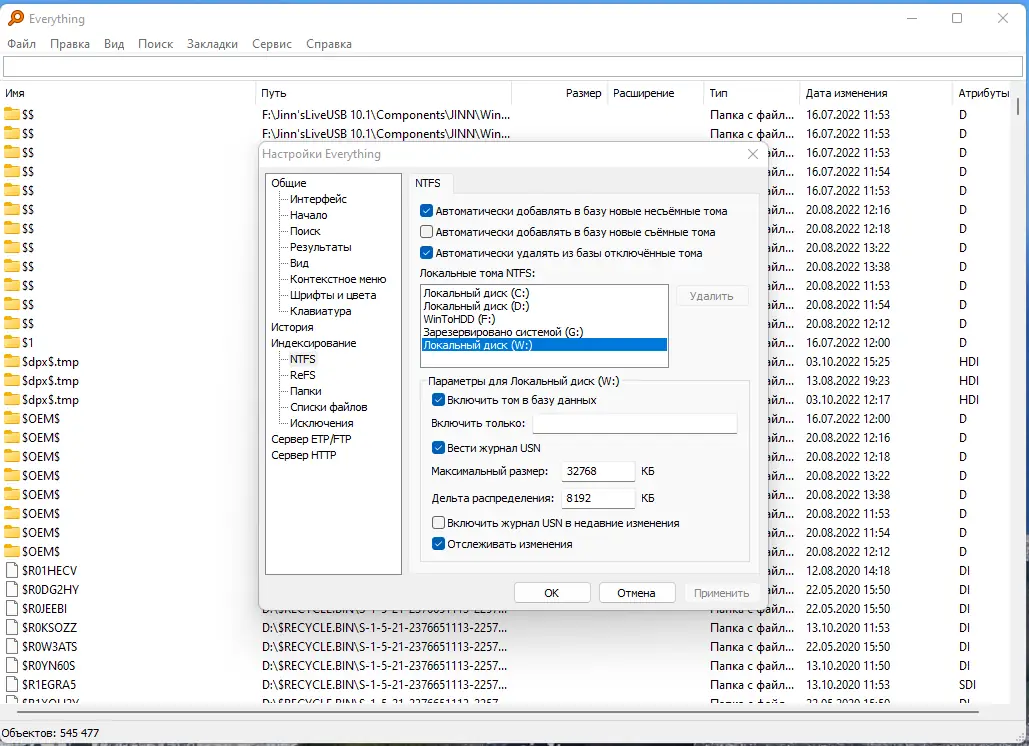Open the Закладки menu
Image resolution: width=1029 pixels, height=746 pixels.
click(x=213, y=44)
